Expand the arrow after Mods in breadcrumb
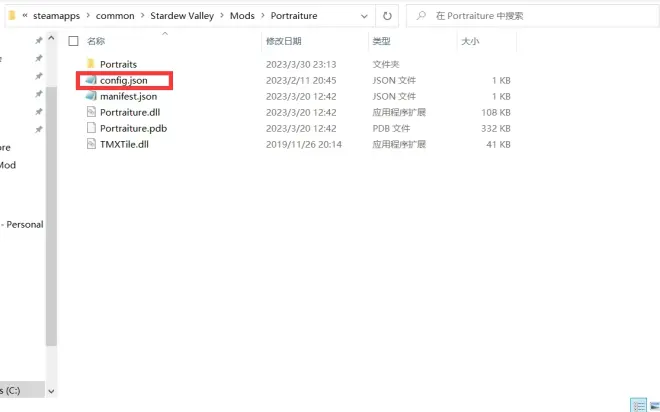The image size is (660, 412). pyautogui.click(x=263, y=16)
